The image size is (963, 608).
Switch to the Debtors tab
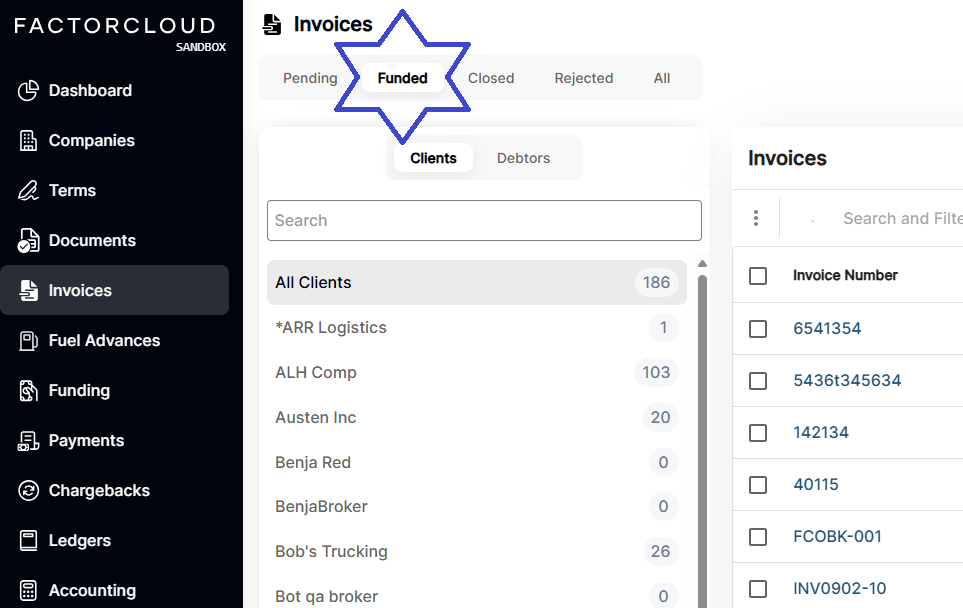[x=523, y=158]
